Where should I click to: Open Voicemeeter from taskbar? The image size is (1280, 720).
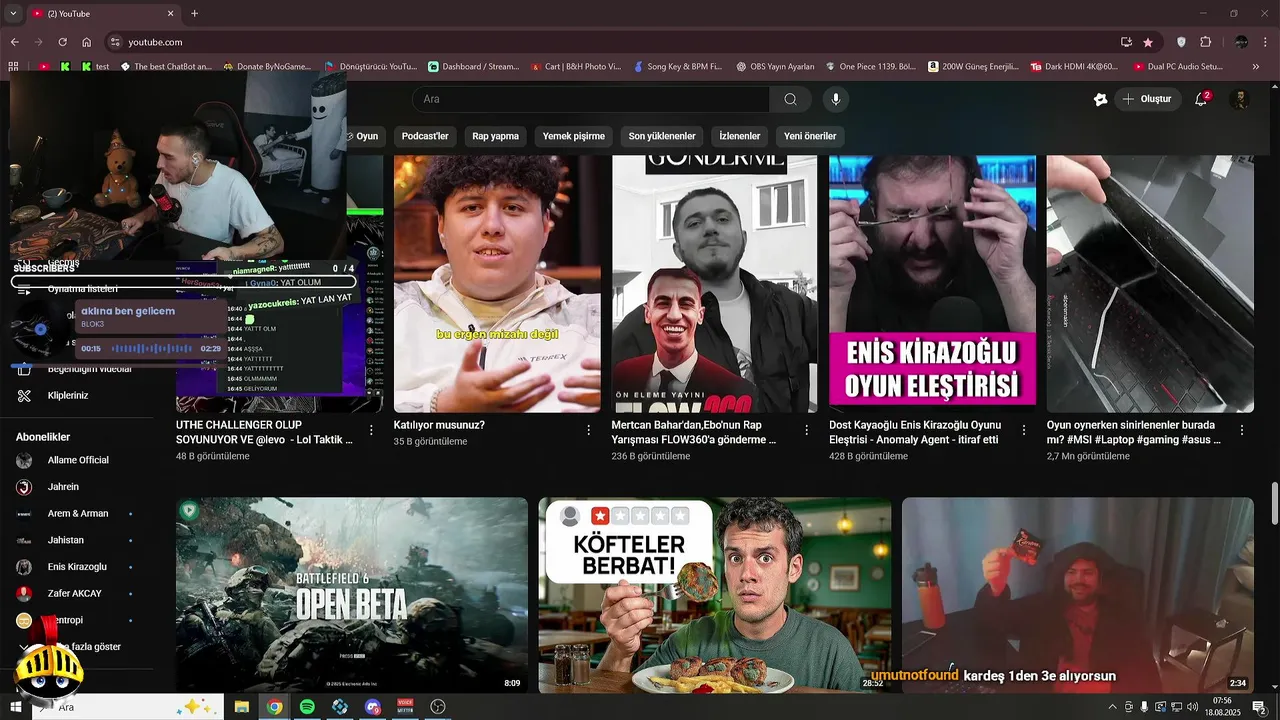point(405,707)
